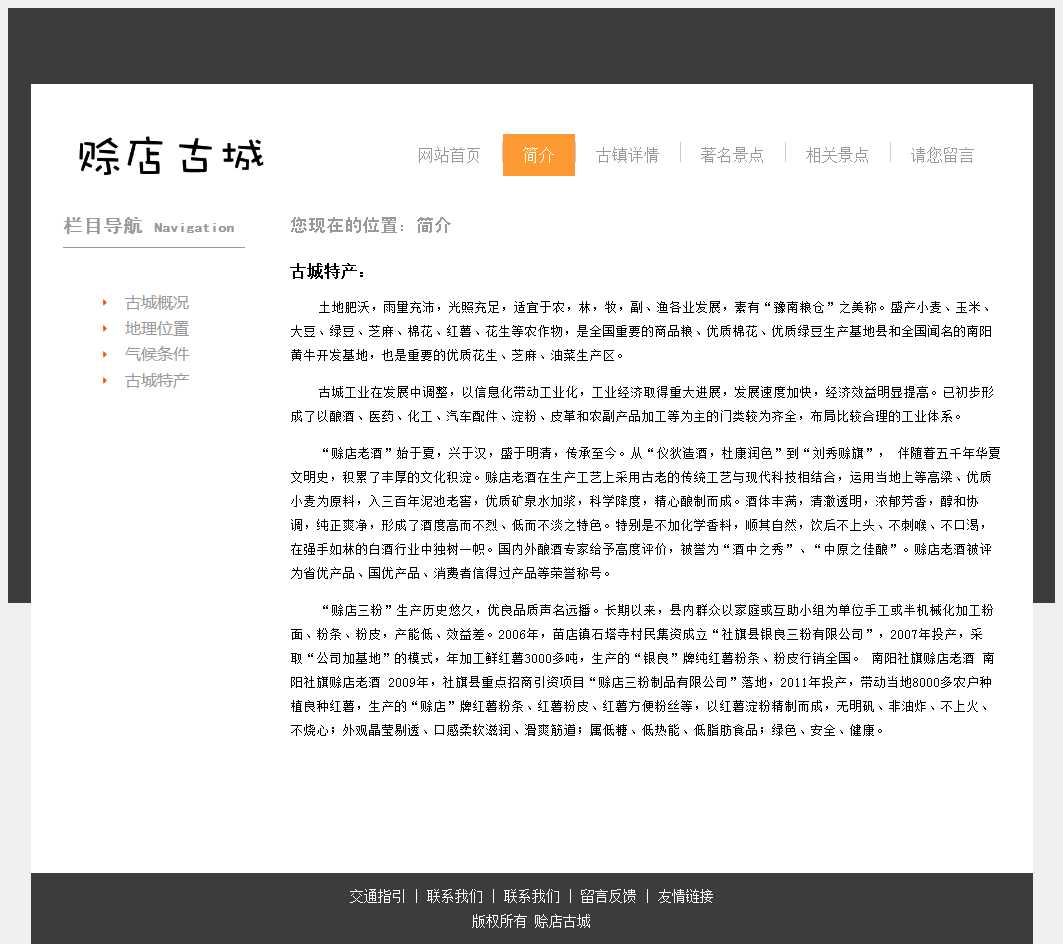Select 地理位置 in the sidebar navigation
1063x944 pixels.
pos(157,329)
